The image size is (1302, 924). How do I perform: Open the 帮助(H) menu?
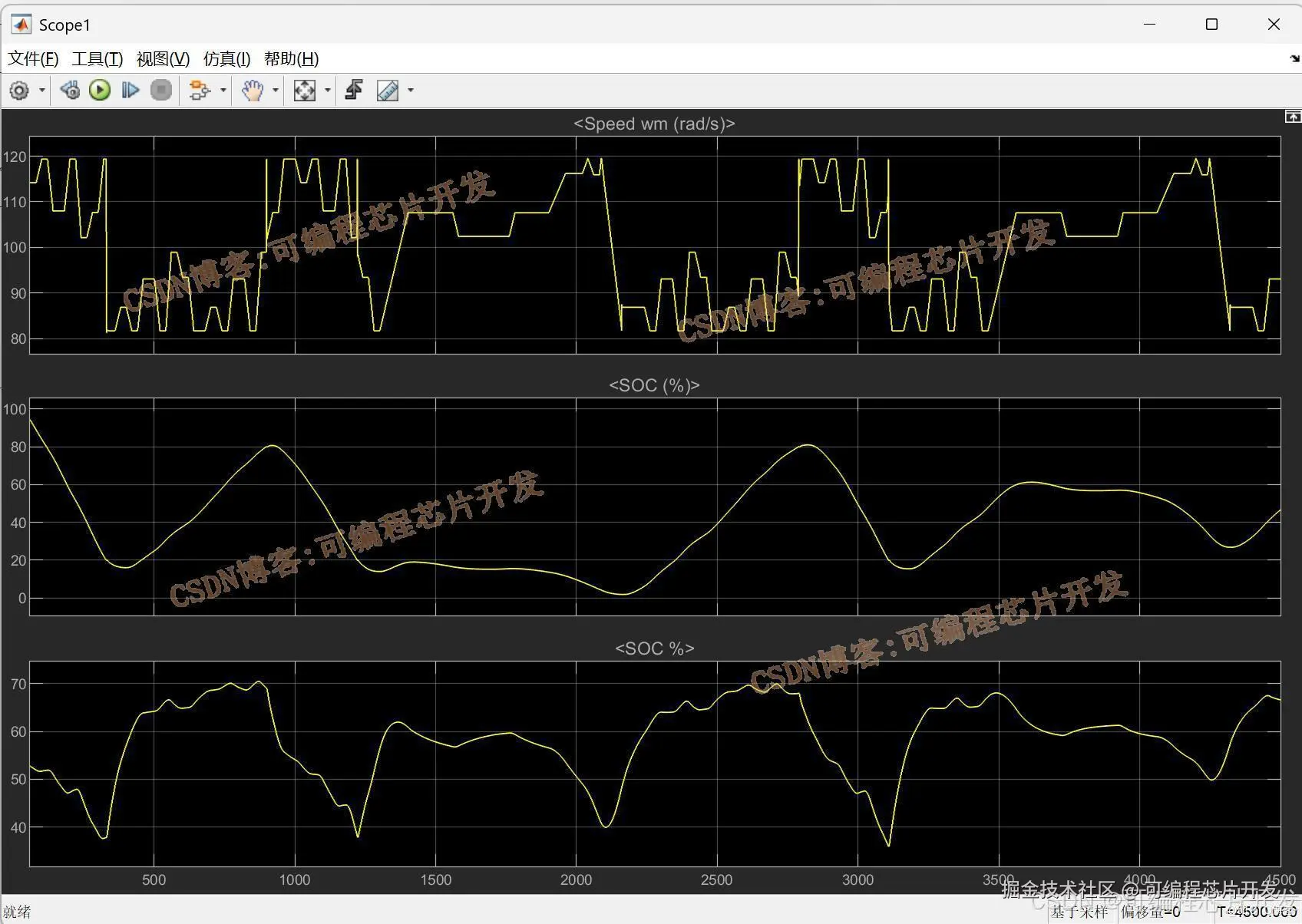click(291, 59)
